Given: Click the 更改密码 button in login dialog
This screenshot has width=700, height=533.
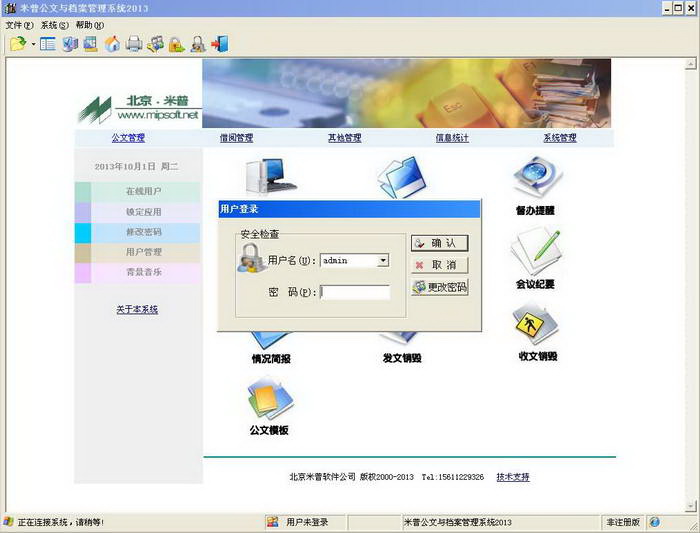Looking at the screenshot, I should click(439, 287).
